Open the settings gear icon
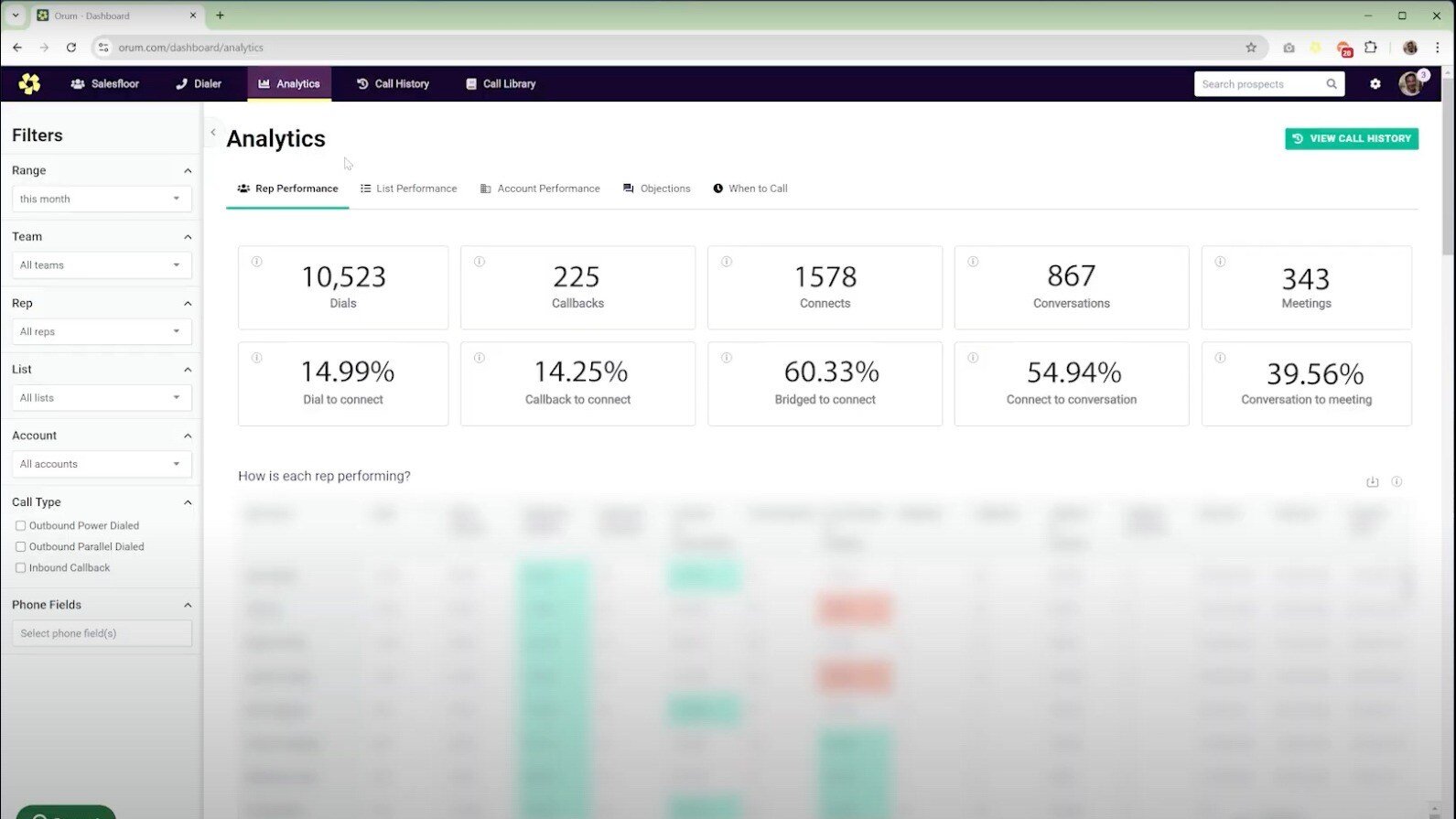The width and height of the screenshot is (1456, 819). click(1375, 84)
